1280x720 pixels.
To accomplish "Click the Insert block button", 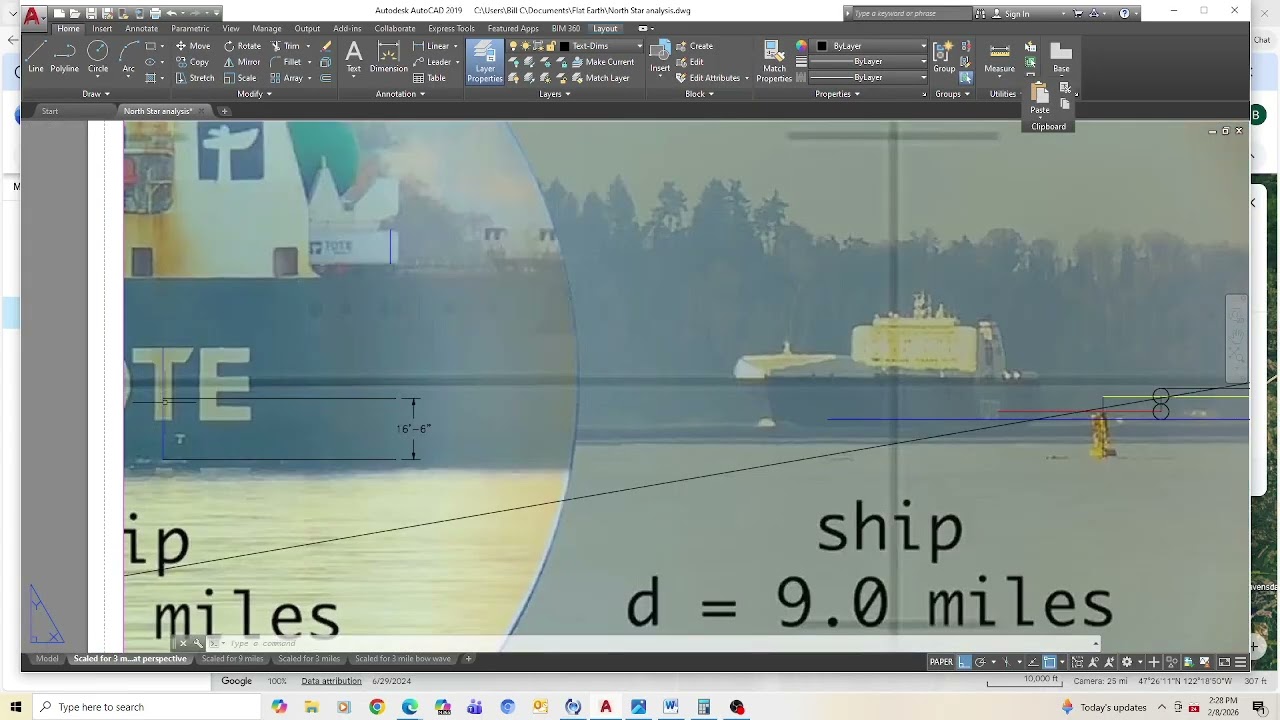I will click(660, 57).
